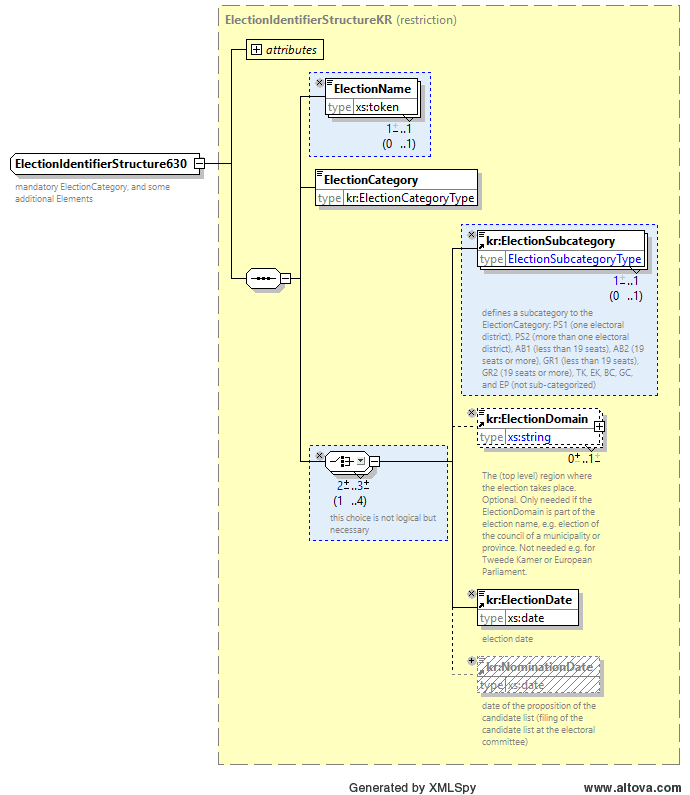Click the restriction marker beside kr:ElectionSubcategory

pyautogui.click(x=471, y=234)
